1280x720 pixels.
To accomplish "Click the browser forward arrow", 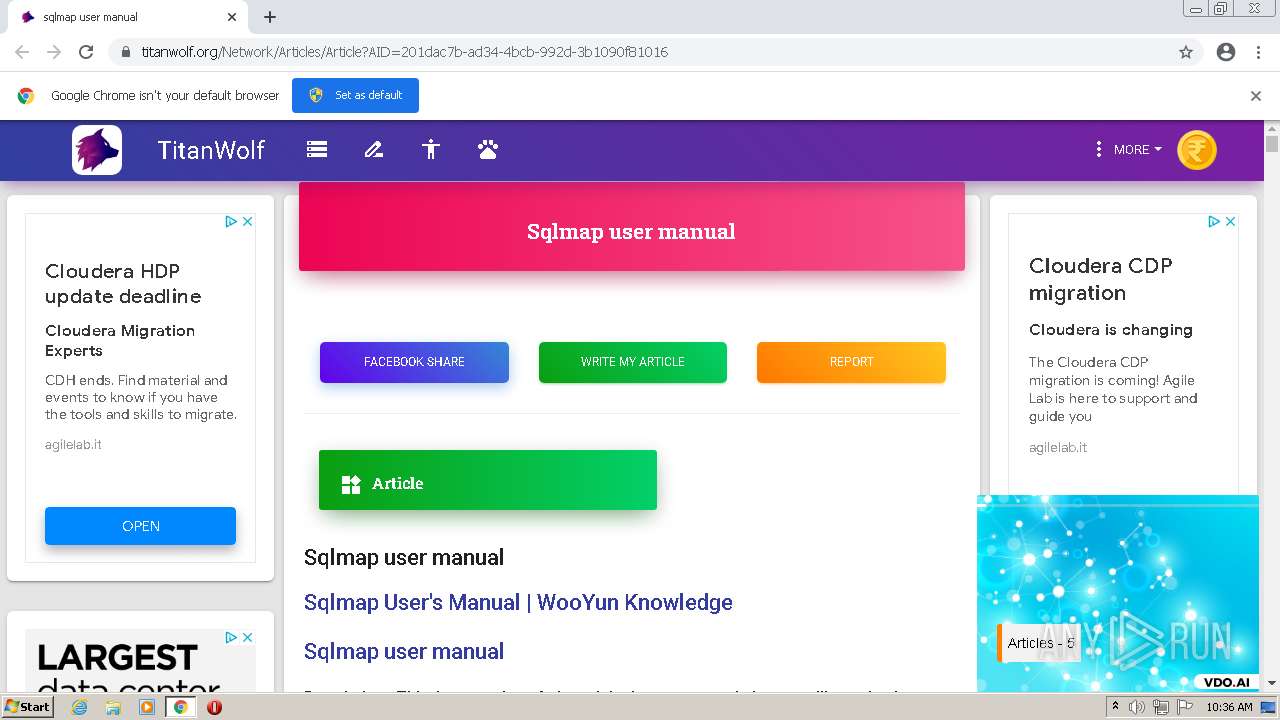I will (54, 52).
